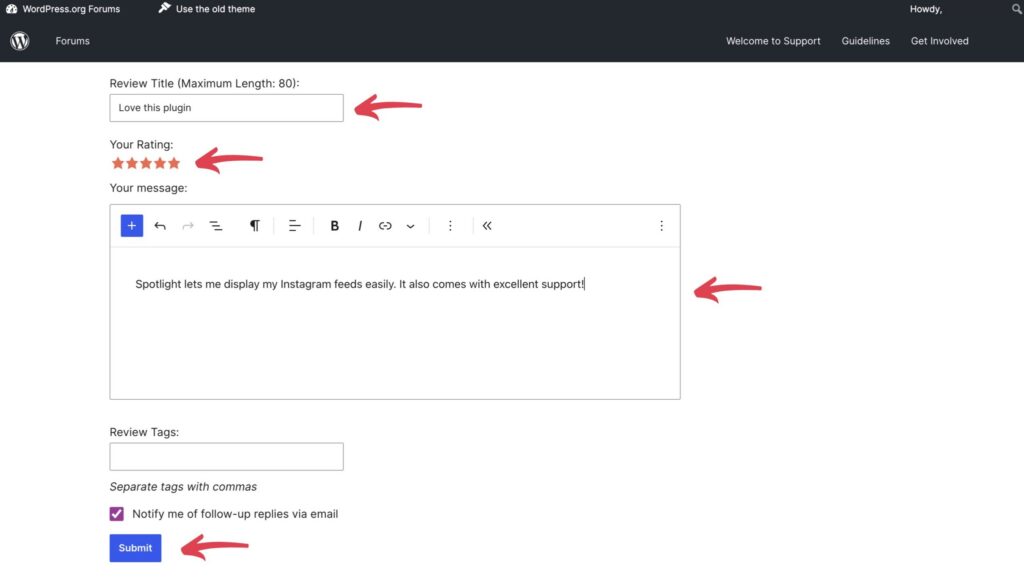Viewport: 1024px width, 580px height.
Task: Open the text alignment control
Action: 294,226
